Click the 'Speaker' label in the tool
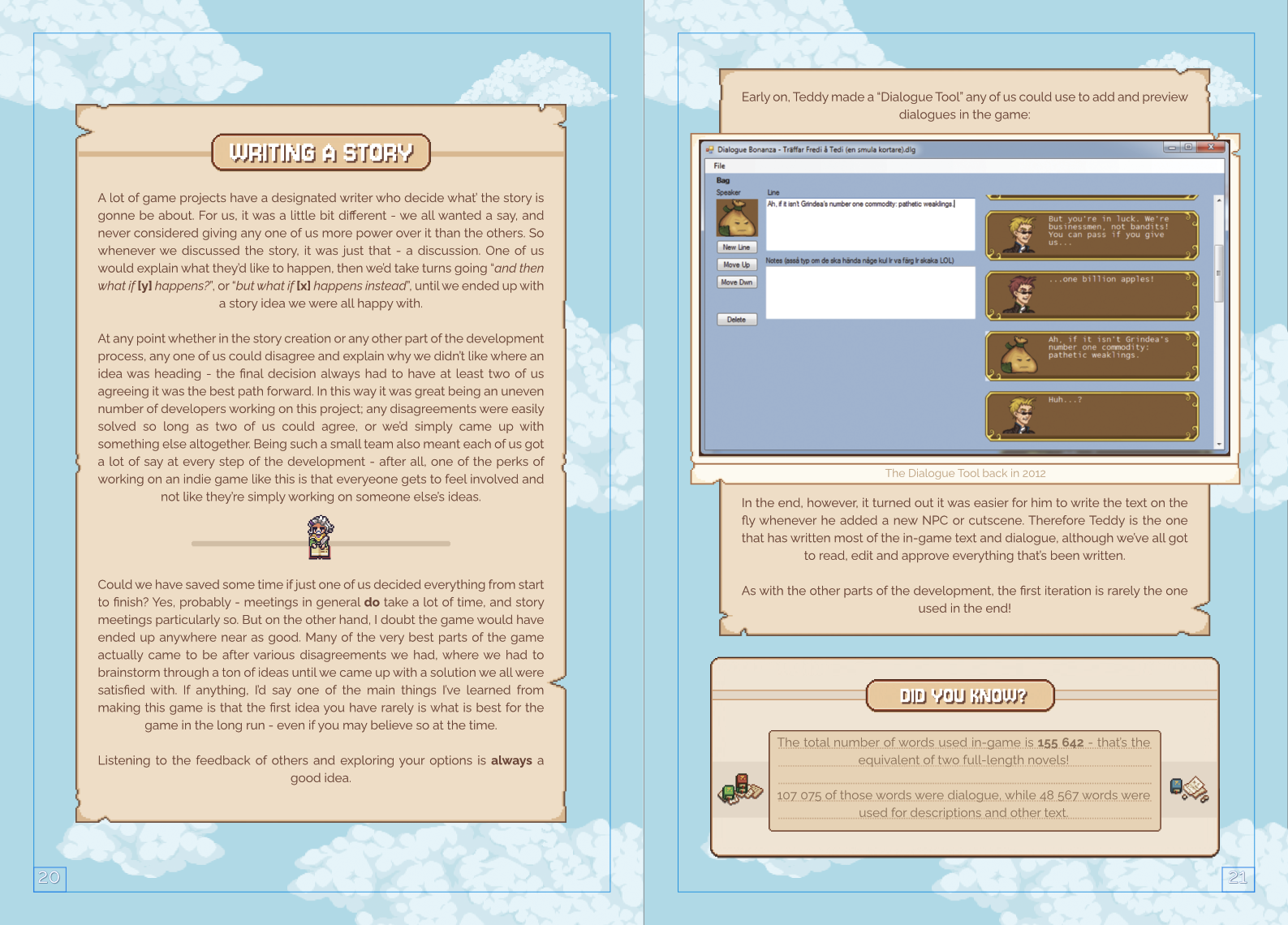1288x925 pixels. [728, 192]
